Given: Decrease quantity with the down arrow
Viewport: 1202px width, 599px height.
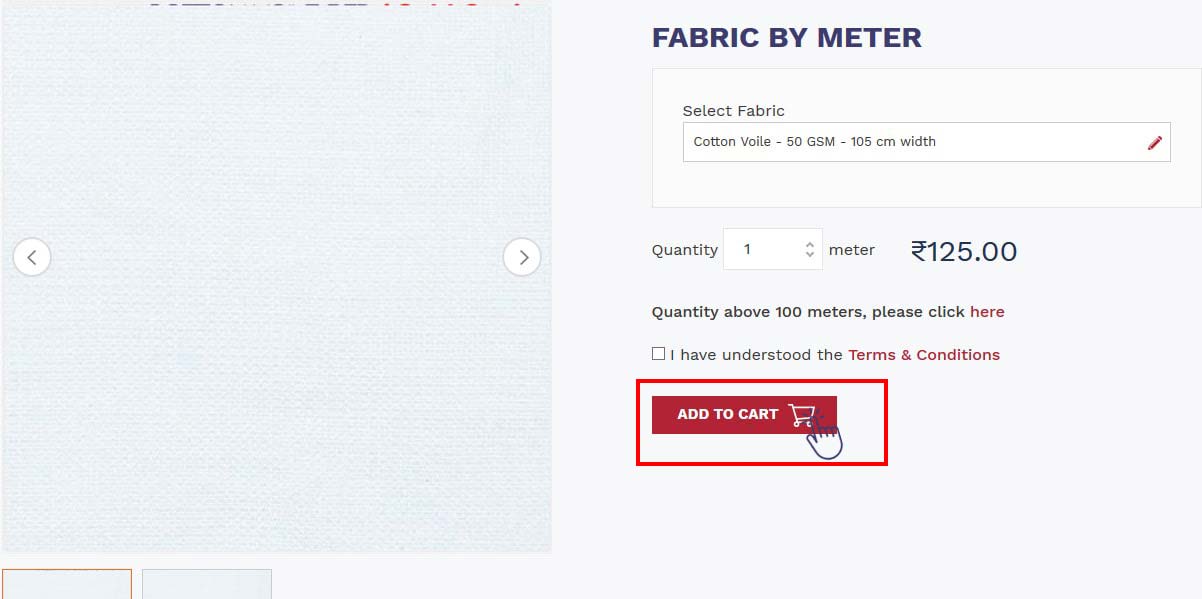Looking at the screenshot, I should point(810,256).
